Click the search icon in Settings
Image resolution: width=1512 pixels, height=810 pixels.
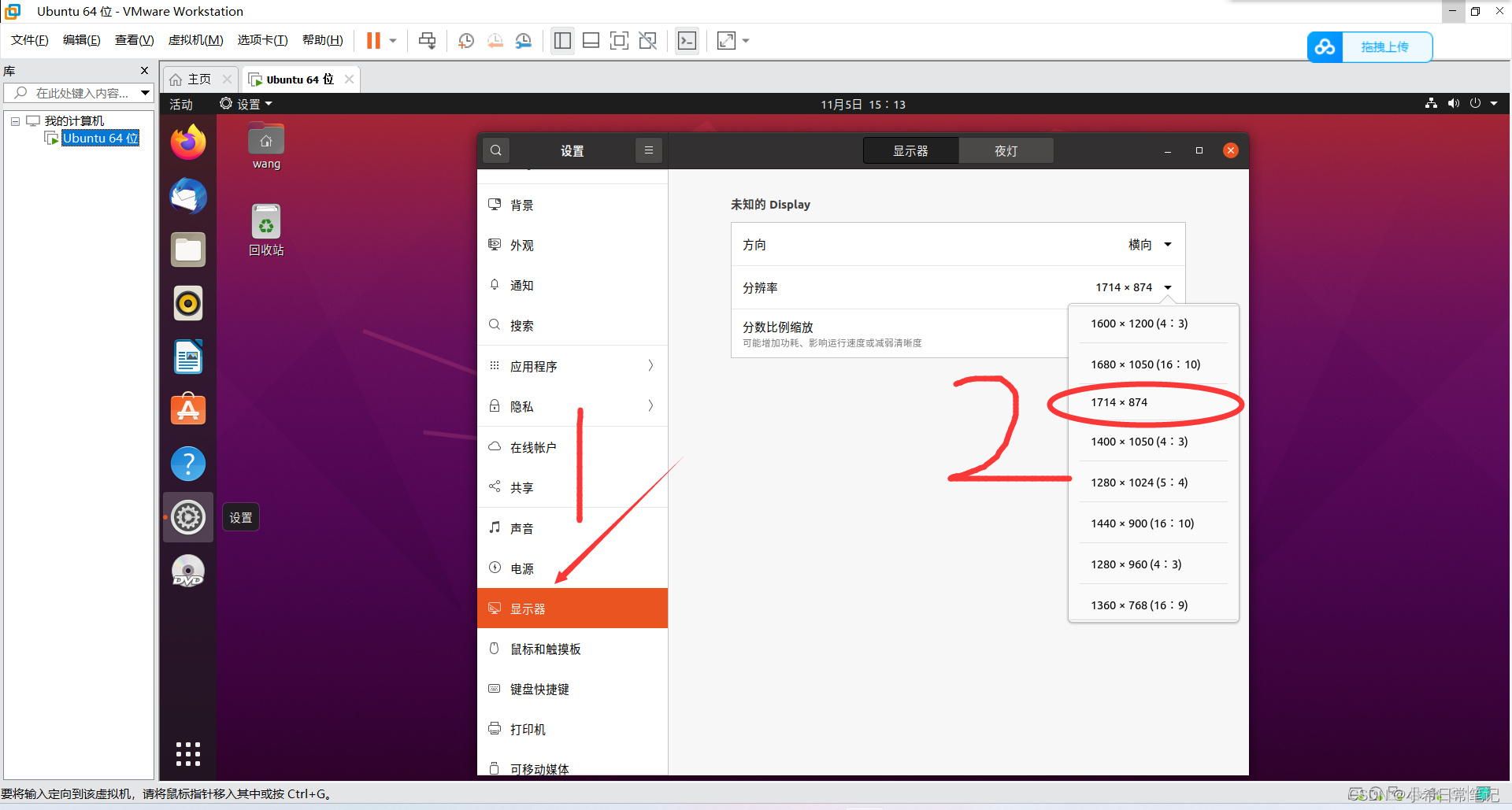[495, 150]
